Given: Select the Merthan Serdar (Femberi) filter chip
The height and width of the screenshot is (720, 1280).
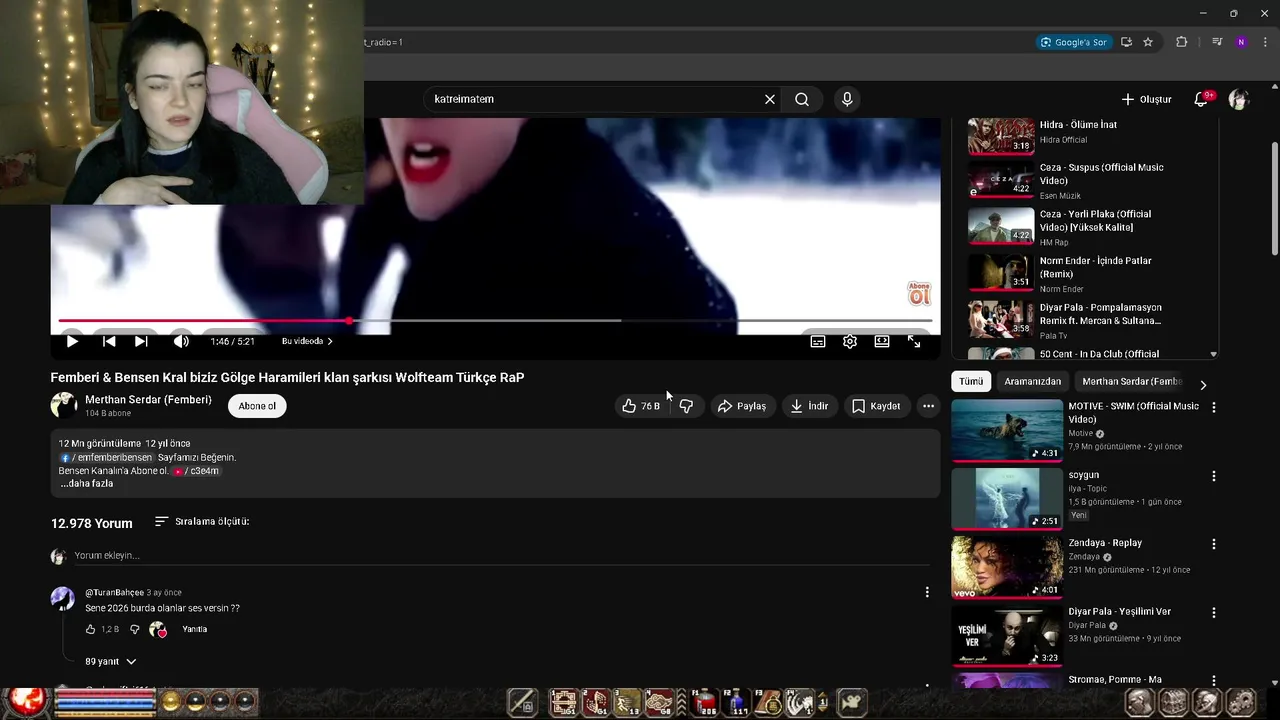Looking at the screenshot, I should [x=1132, y=381].
